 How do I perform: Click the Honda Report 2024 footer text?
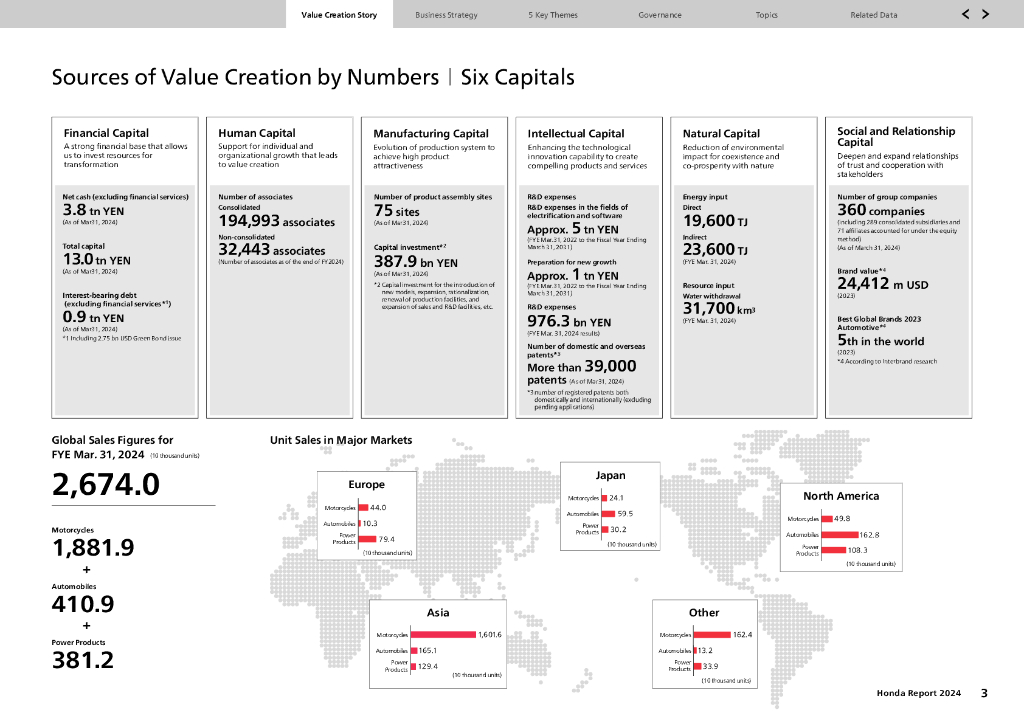pyautogui.click(x=918, y=693)
